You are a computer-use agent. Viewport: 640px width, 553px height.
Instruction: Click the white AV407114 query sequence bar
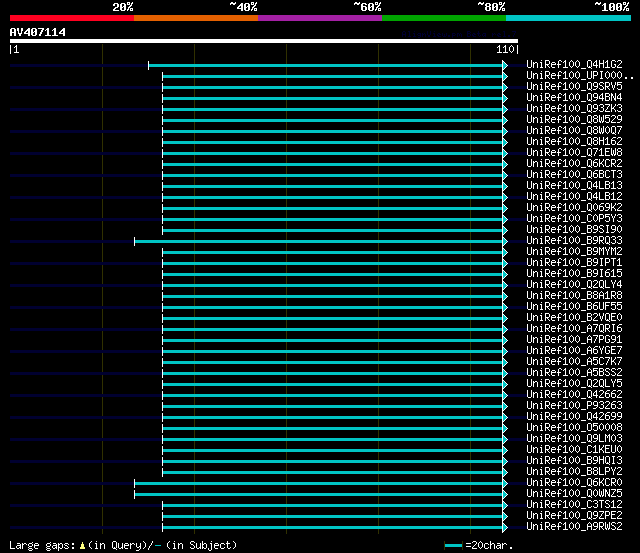coord(264,41)
